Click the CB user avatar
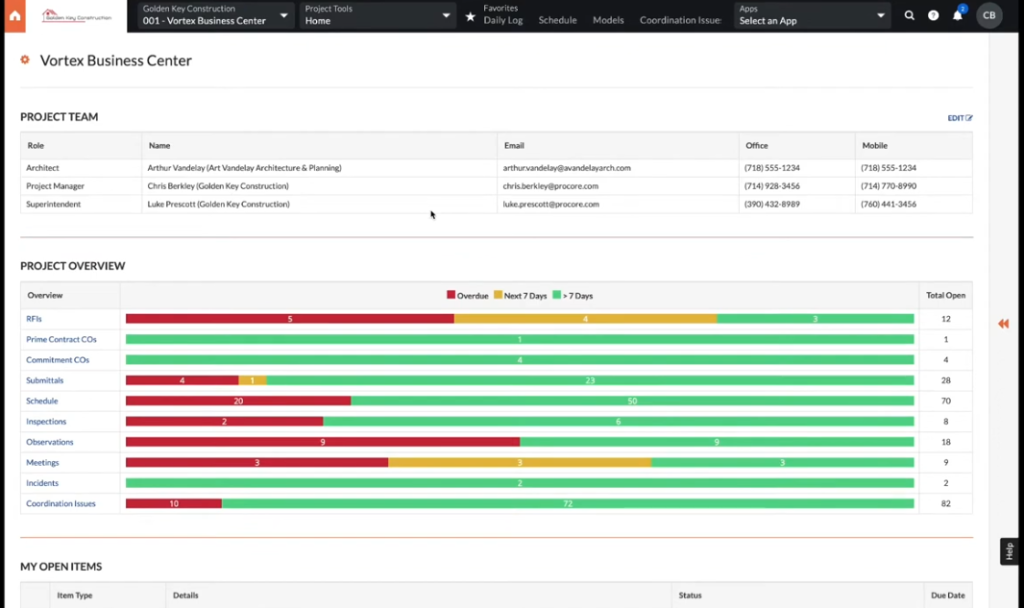 [x=989, y=15]
